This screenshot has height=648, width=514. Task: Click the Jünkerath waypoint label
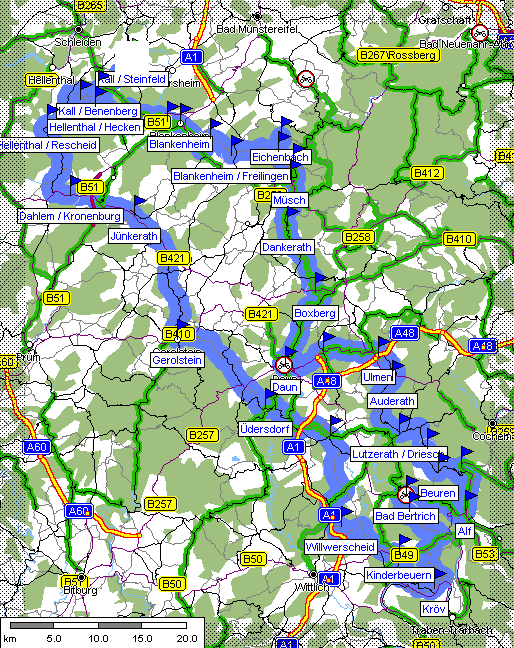[x=134, y=236]
